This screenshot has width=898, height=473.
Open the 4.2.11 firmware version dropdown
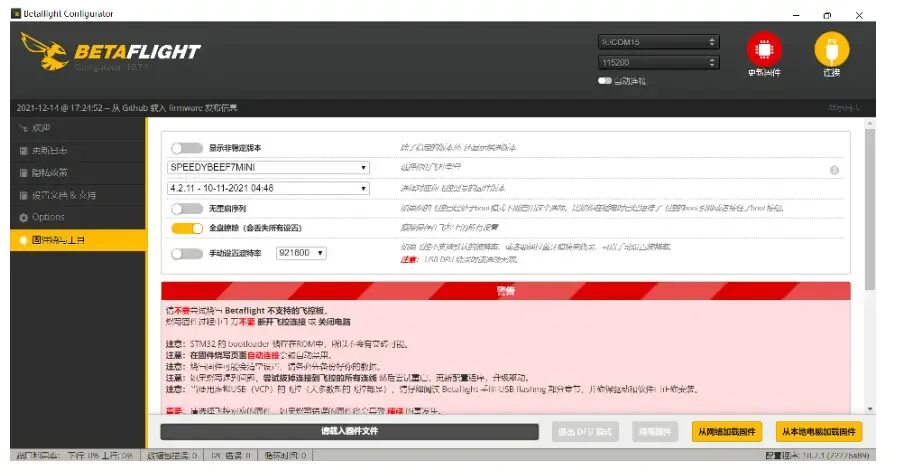268,188
